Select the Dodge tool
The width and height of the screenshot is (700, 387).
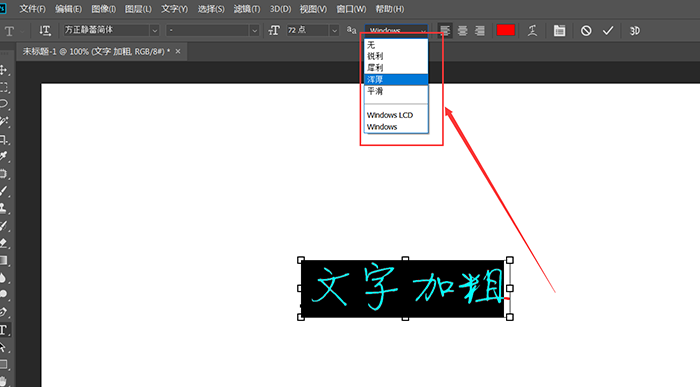coord(4,294)
